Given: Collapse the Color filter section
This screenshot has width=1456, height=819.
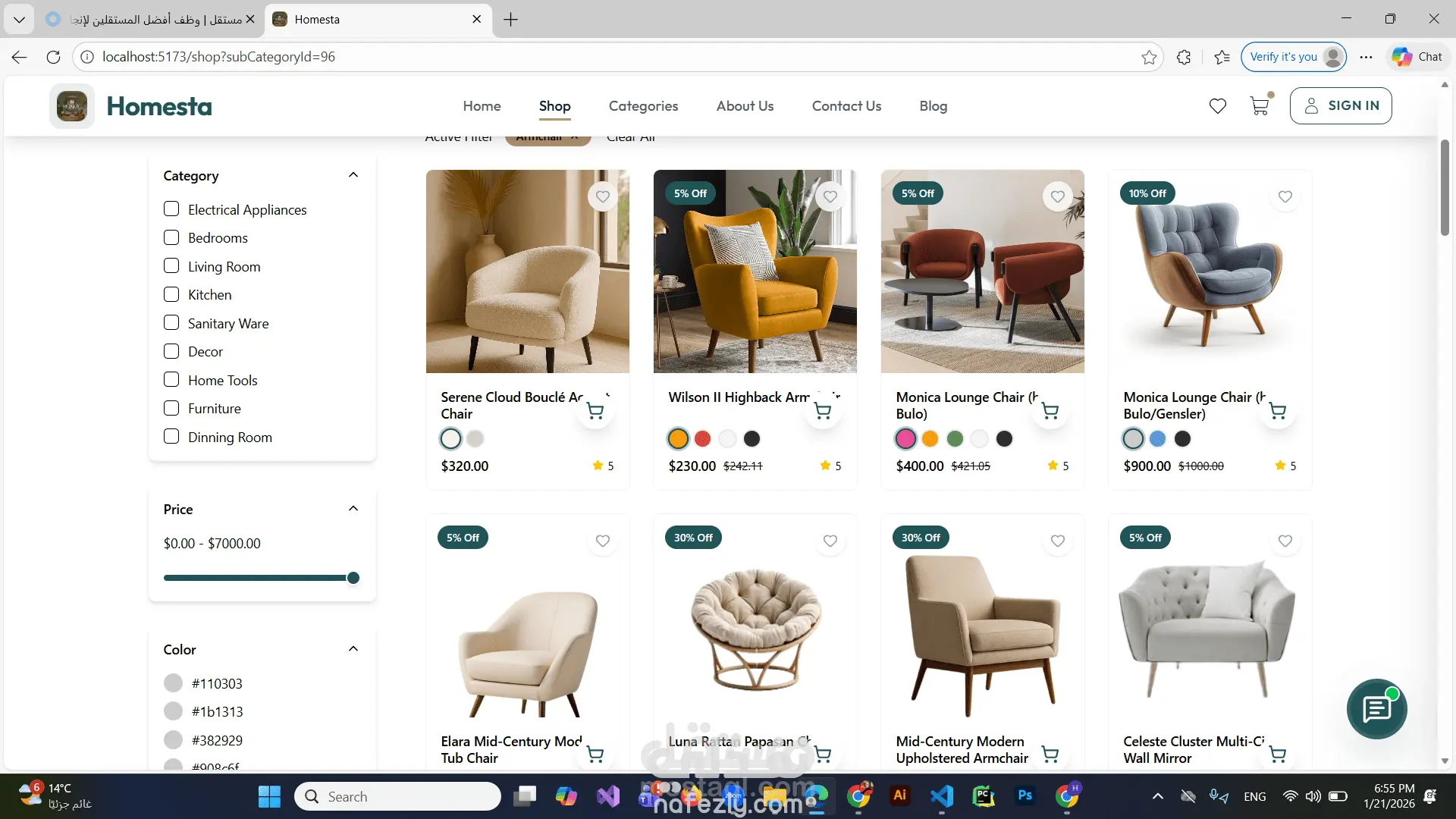Looking at the screenshot, I should (353, 649).
